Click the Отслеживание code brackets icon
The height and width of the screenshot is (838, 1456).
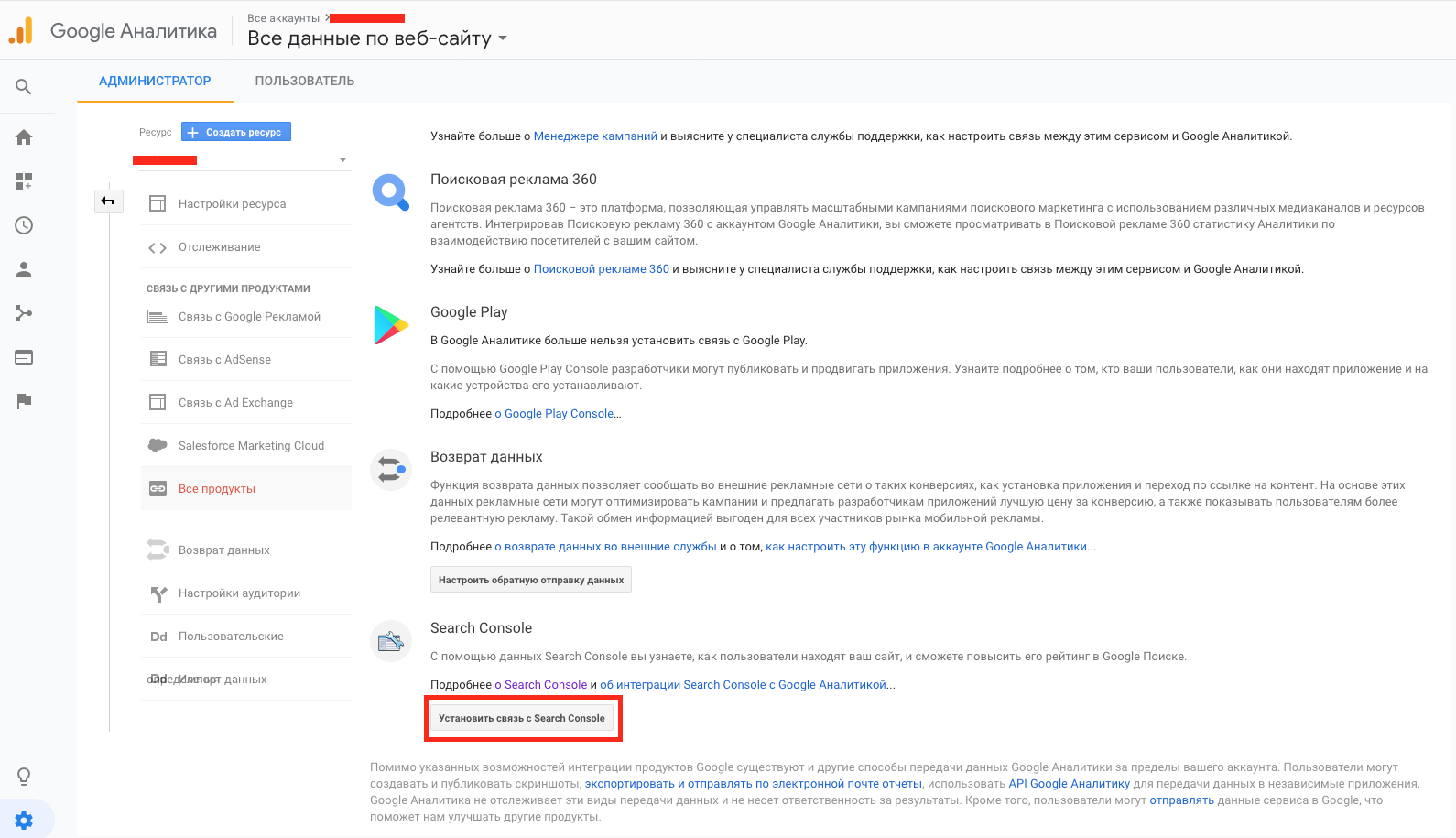pyautogui.click(x=158, y=247)
